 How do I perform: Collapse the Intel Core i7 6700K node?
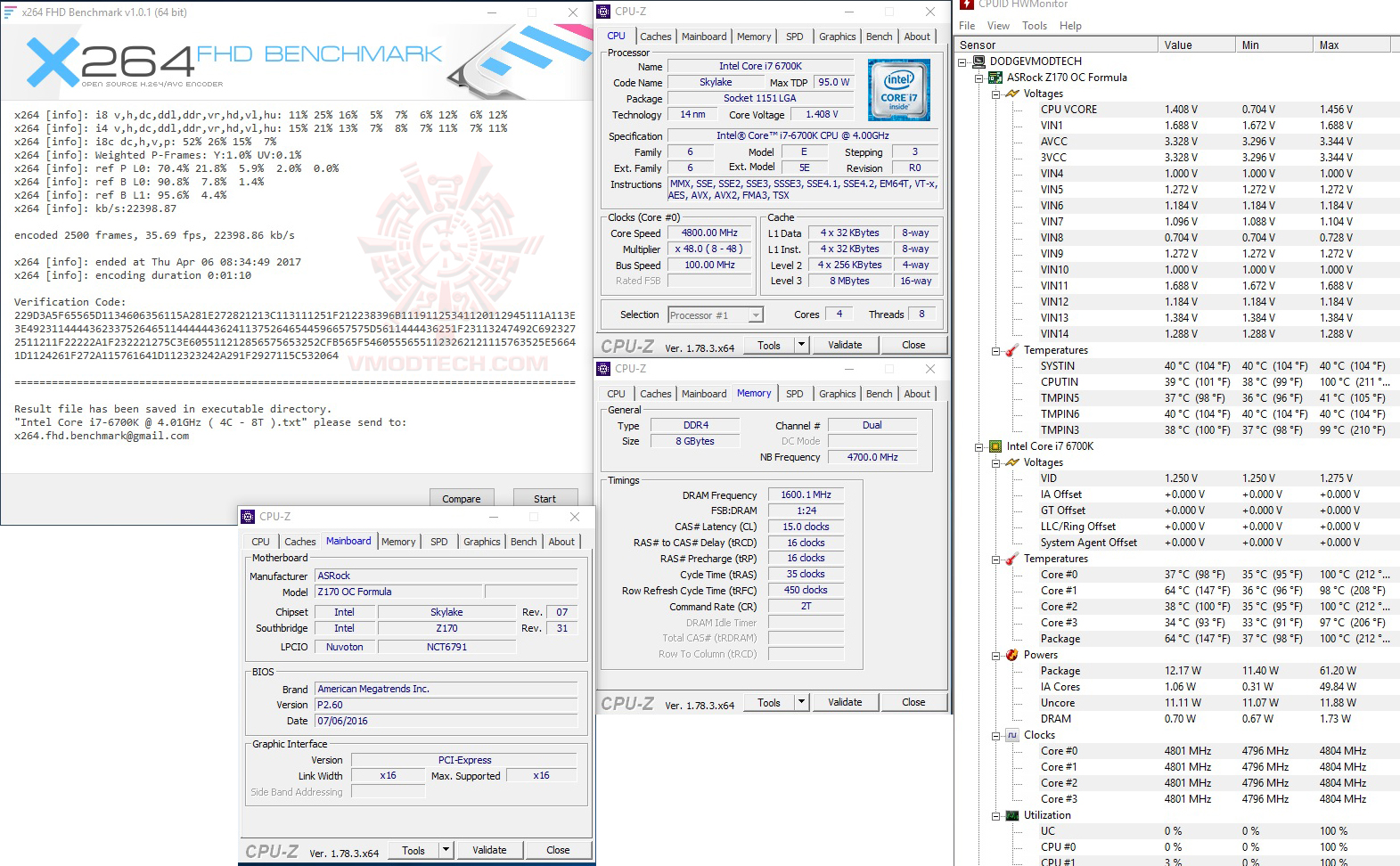980,447
